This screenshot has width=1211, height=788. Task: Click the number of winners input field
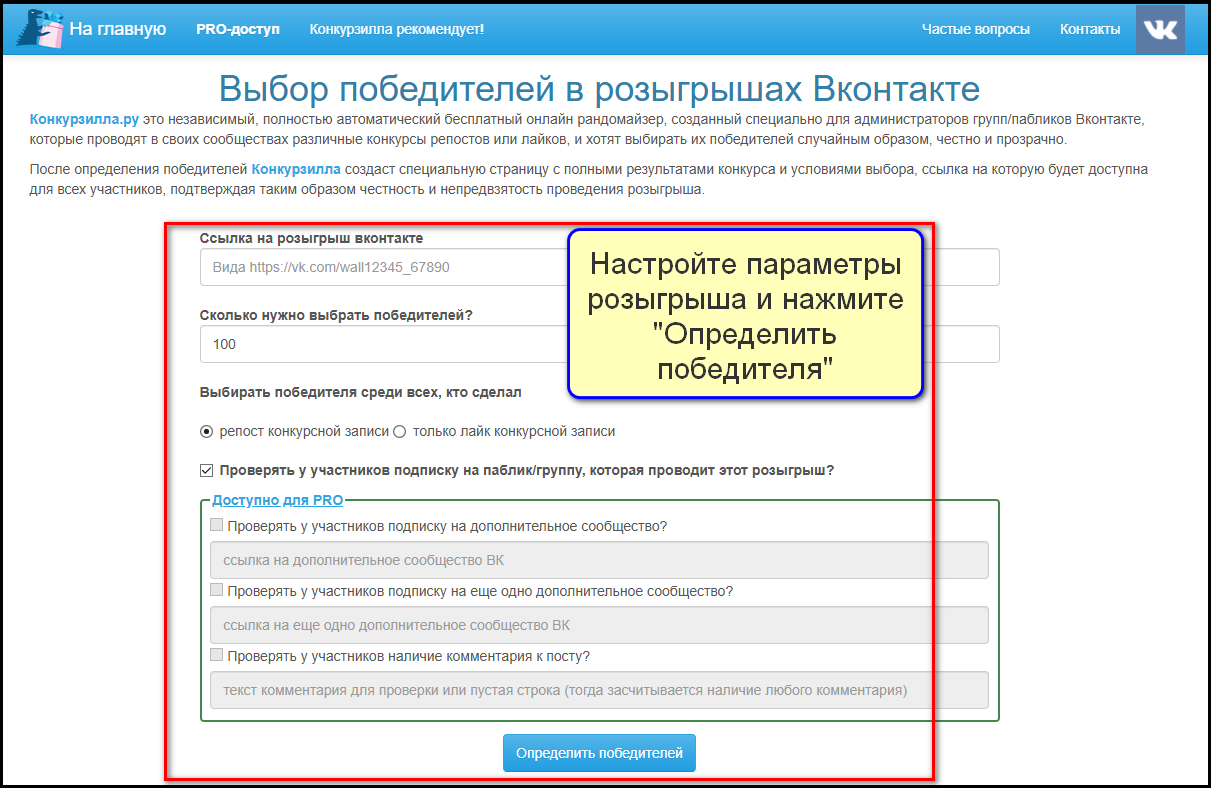[380, 344]
